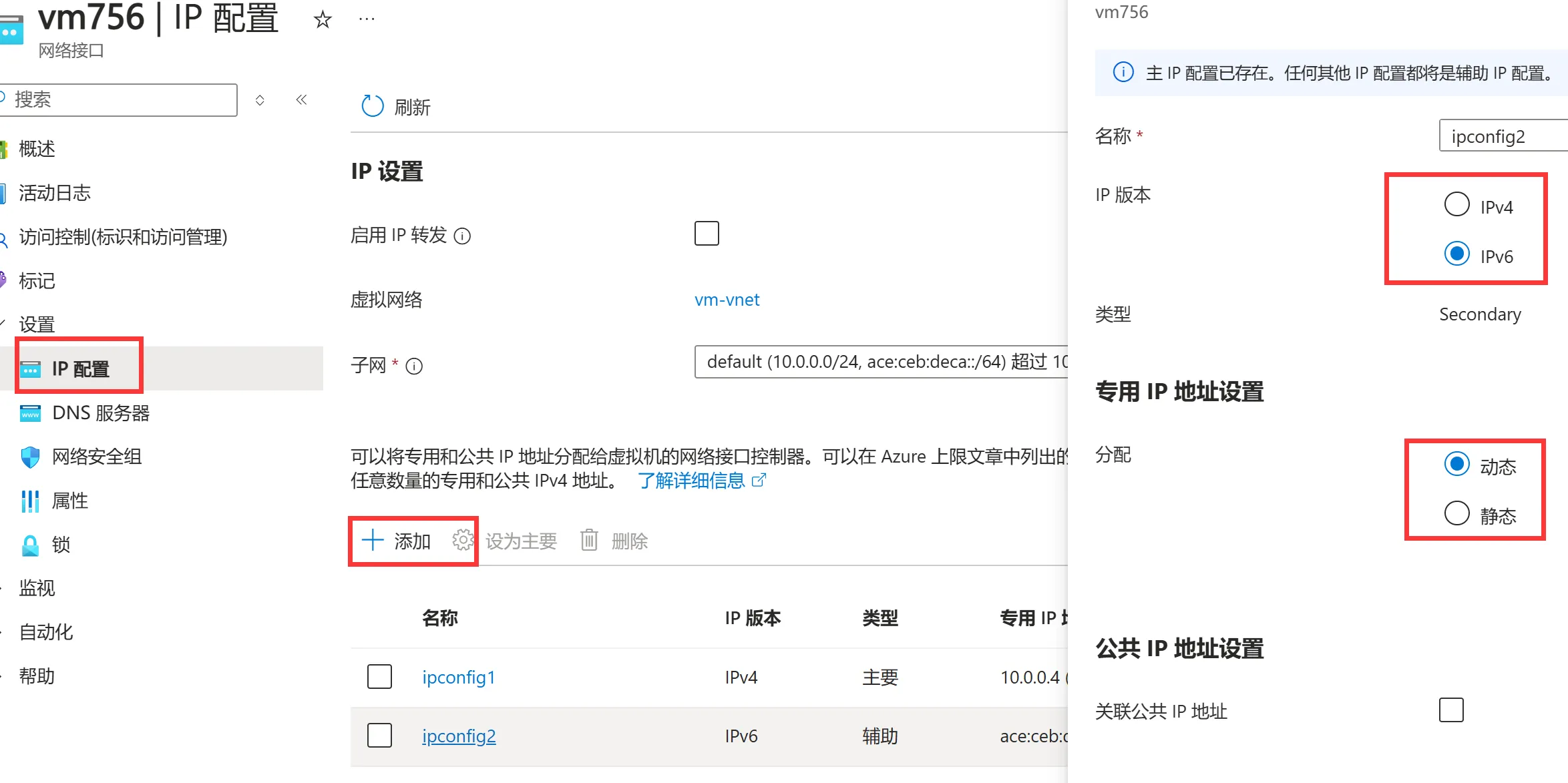The image size is (1568, 783).
Task: Collapse the sidebar with double chevron
Action: click(x=301, y=100)
